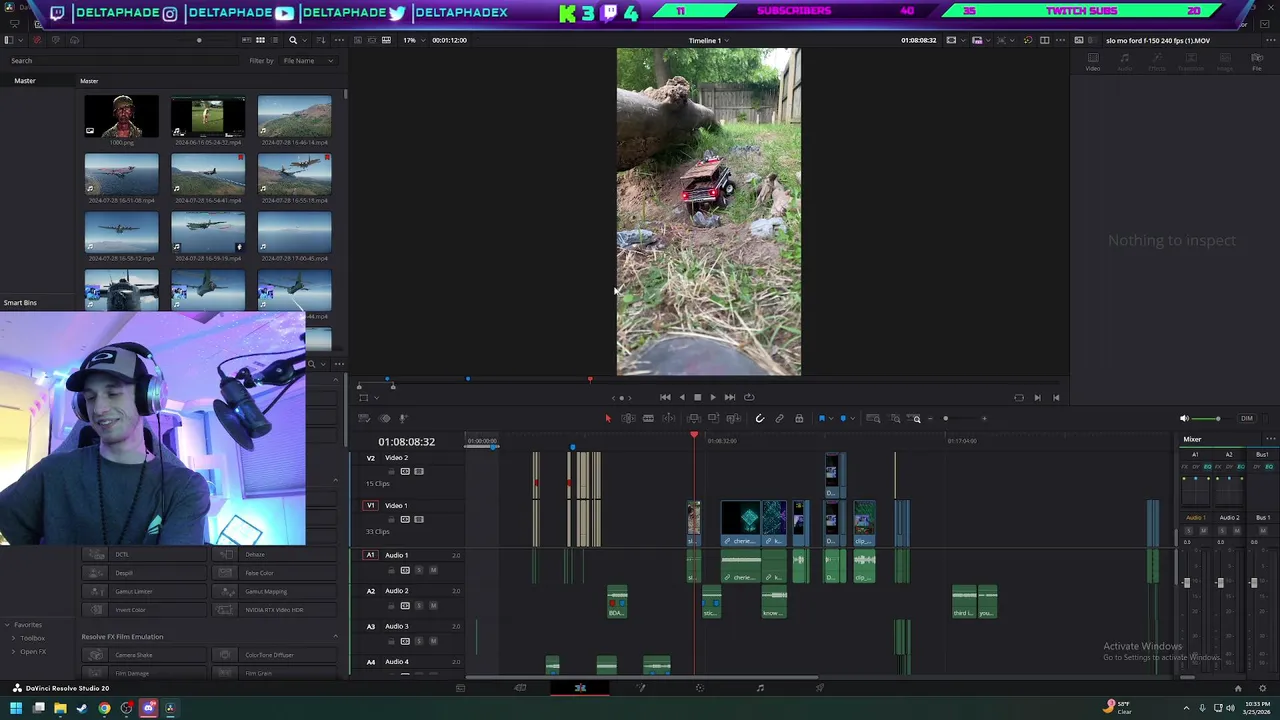Jump to the last frame

[x=730, y=397]
